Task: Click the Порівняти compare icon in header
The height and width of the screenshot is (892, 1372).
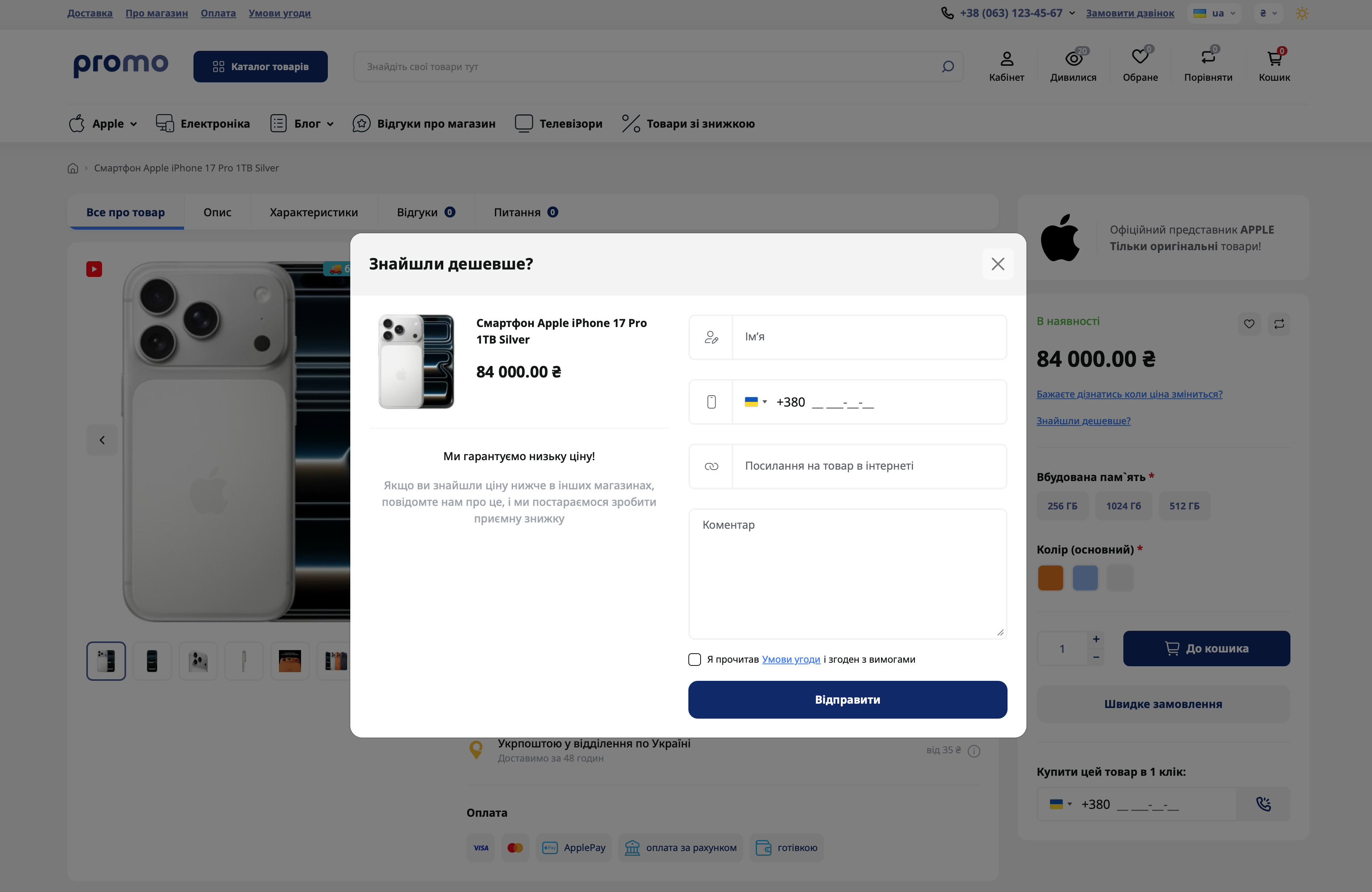Action: tap(1208, 57)
